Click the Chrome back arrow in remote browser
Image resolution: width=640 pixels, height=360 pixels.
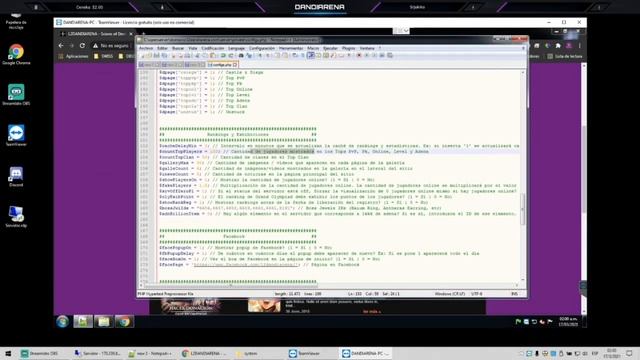(x=61, y=46)
